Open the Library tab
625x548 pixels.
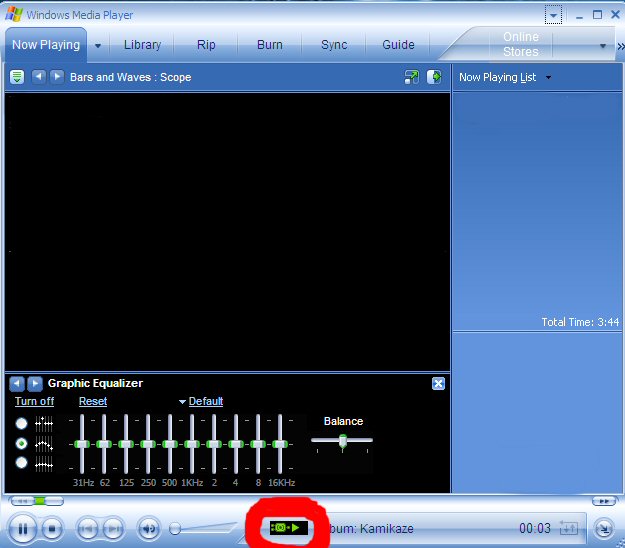[142, 45]
